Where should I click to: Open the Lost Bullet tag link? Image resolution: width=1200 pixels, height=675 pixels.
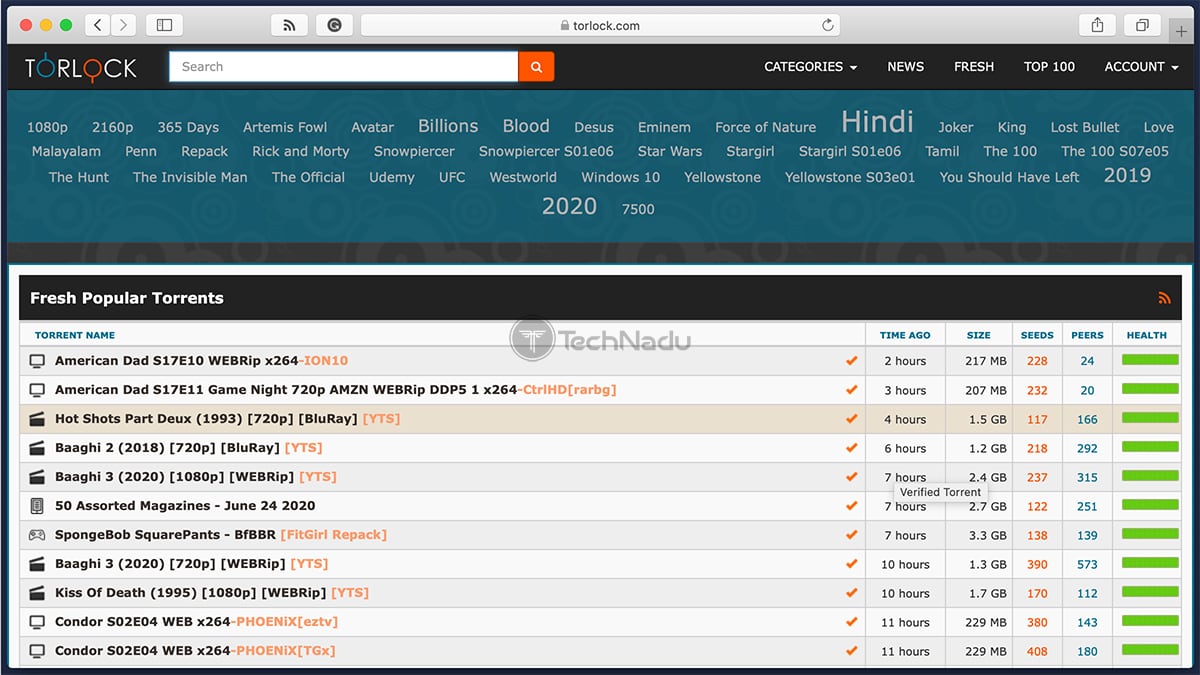pos(1085,127)
